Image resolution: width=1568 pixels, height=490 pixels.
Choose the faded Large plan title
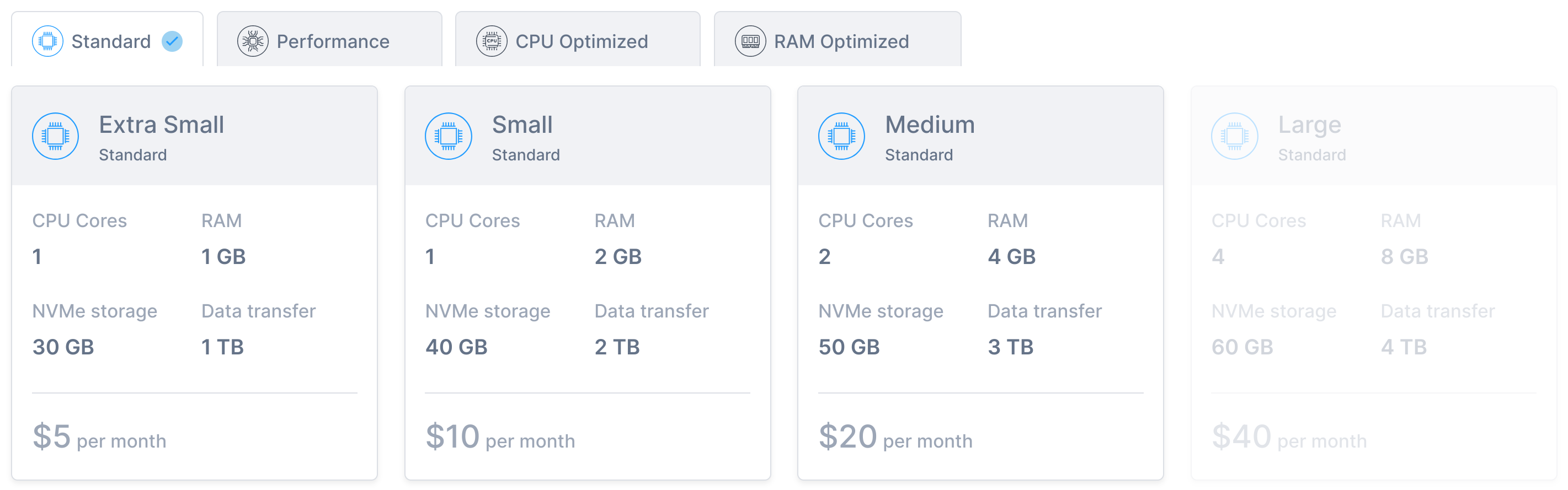[1309, 125]
